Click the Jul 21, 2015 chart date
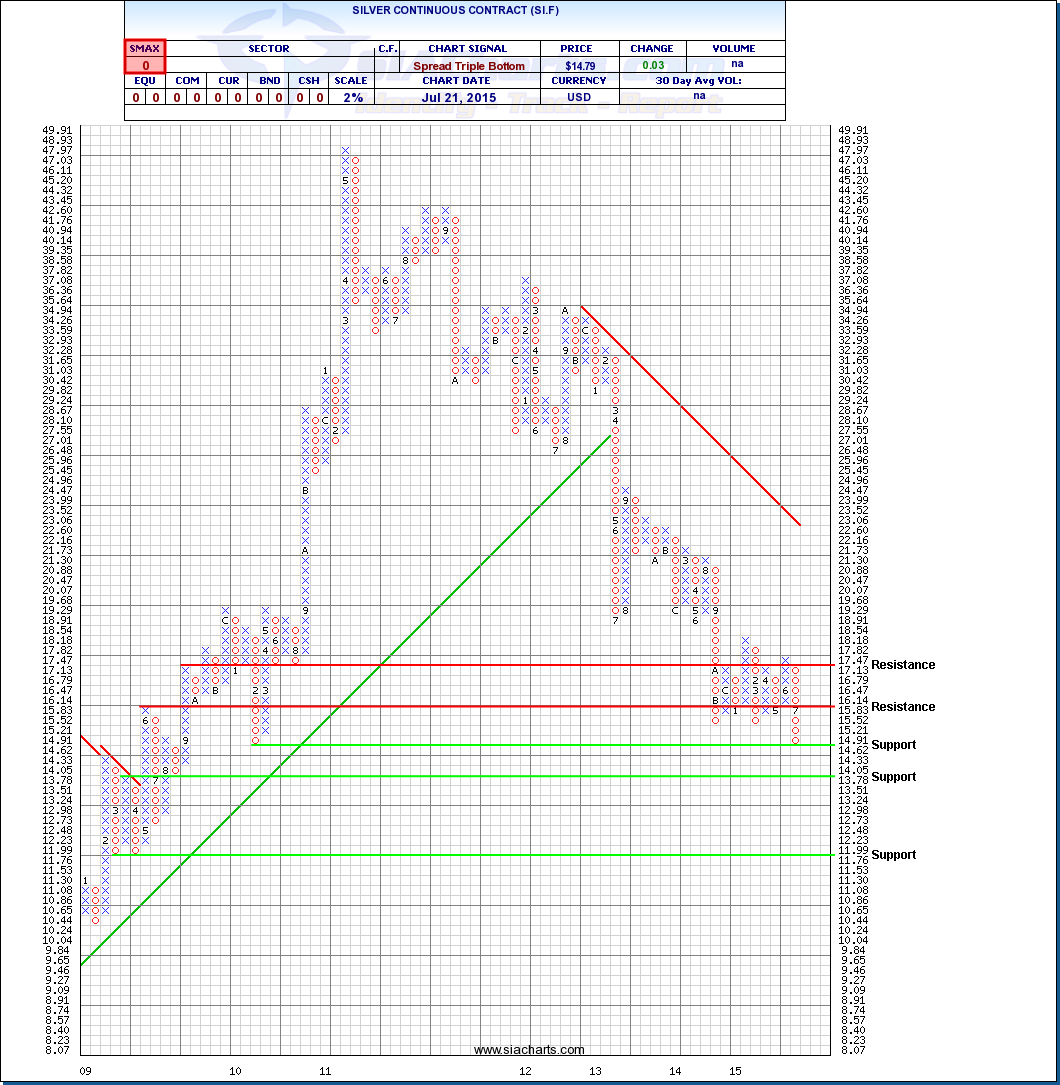1060x1085 pixels. click(469, 97)
